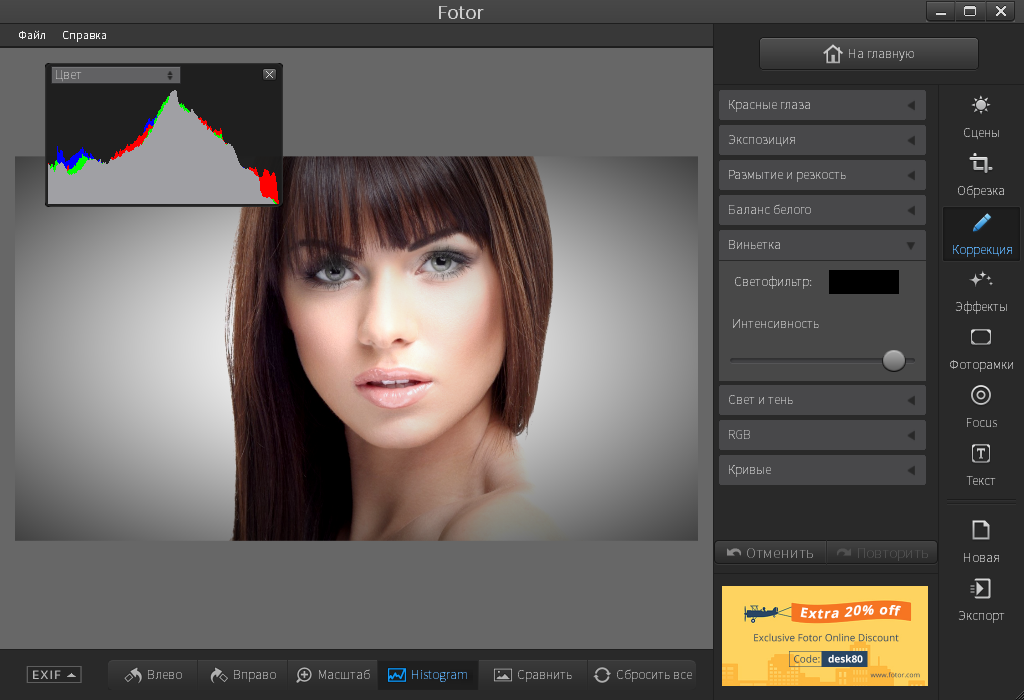Create a new file with Новая icon
Viewport: 1024px width, 700px height.
980,530
